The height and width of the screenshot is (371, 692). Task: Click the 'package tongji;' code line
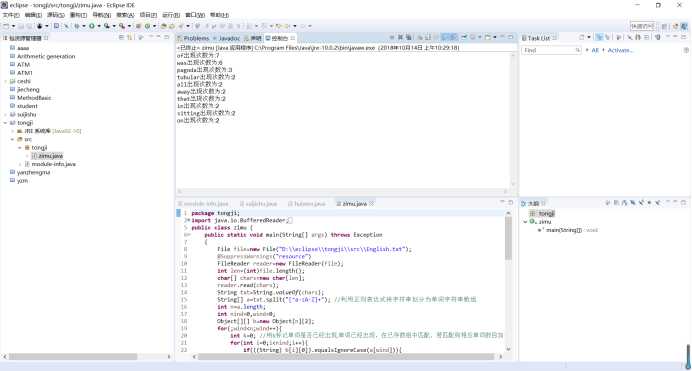click(x=215, y=213)
